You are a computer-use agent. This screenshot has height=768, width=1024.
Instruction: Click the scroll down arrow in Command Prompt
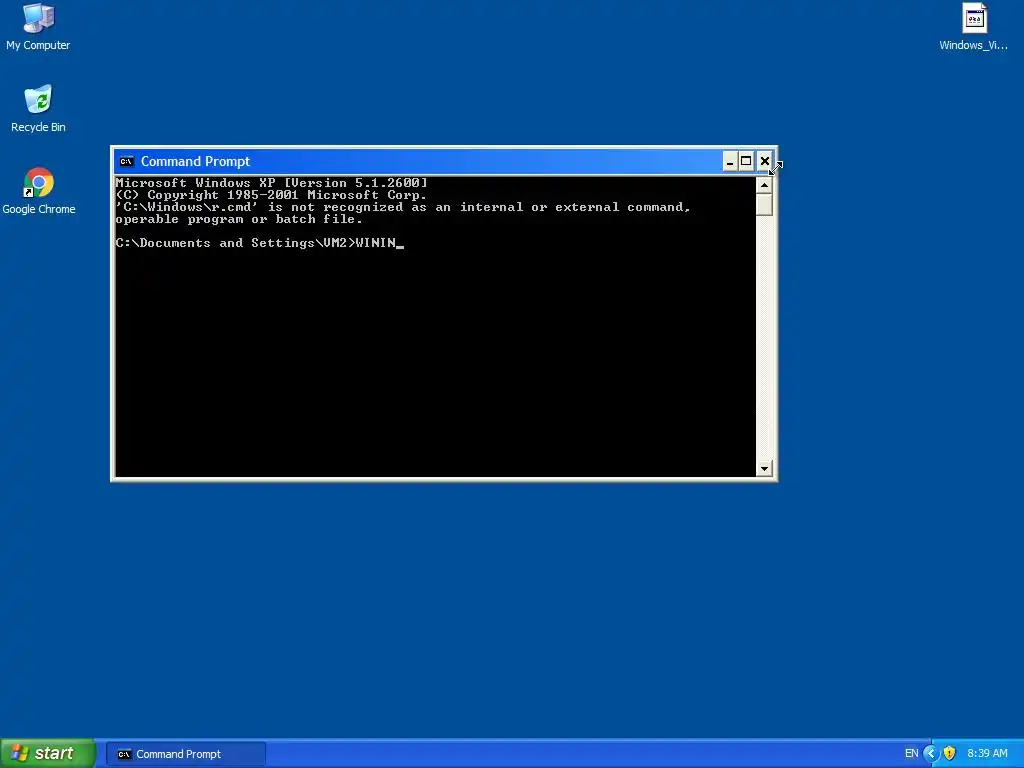pos(764,468)
